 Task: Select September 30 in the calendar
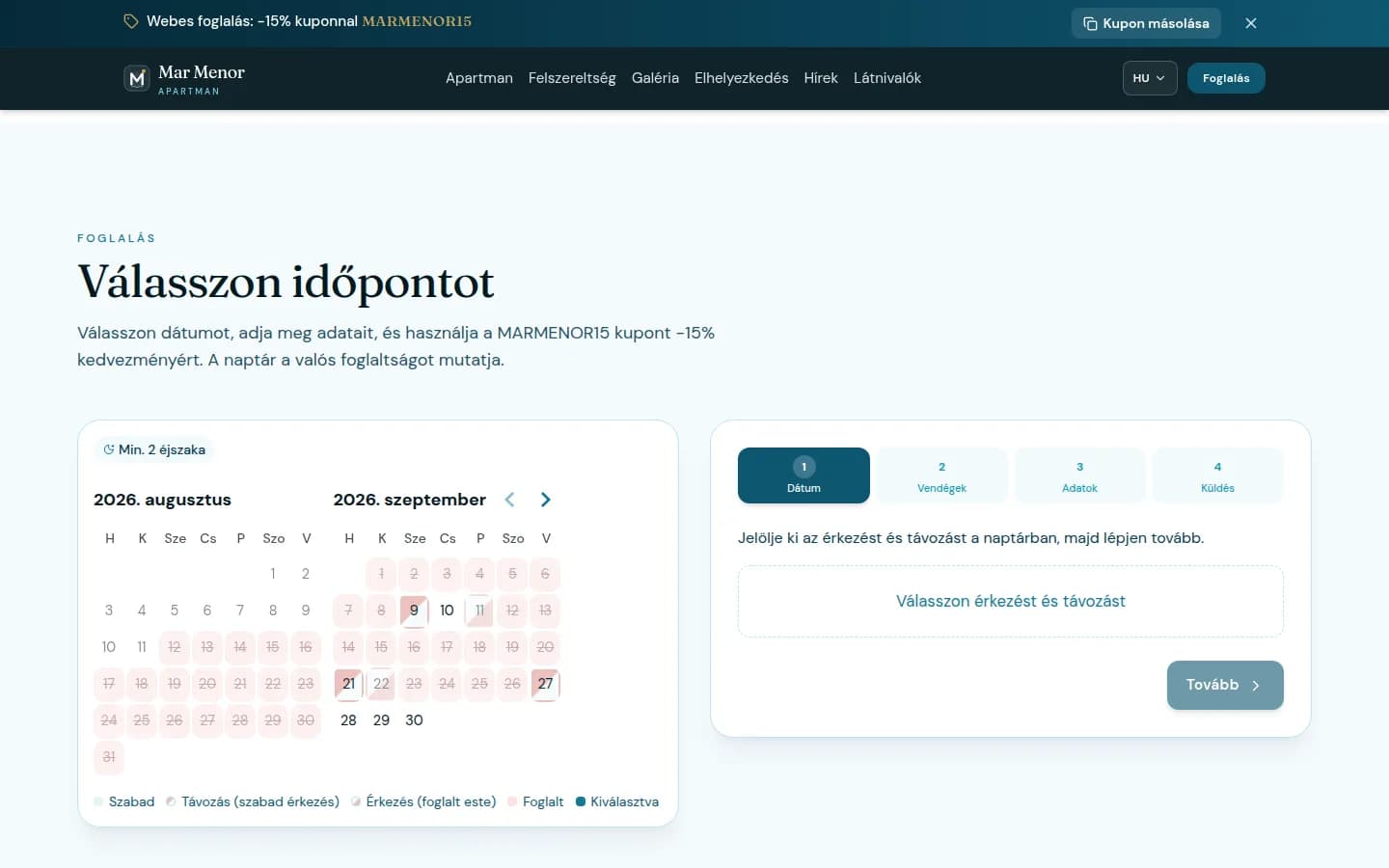pos(414,720)
